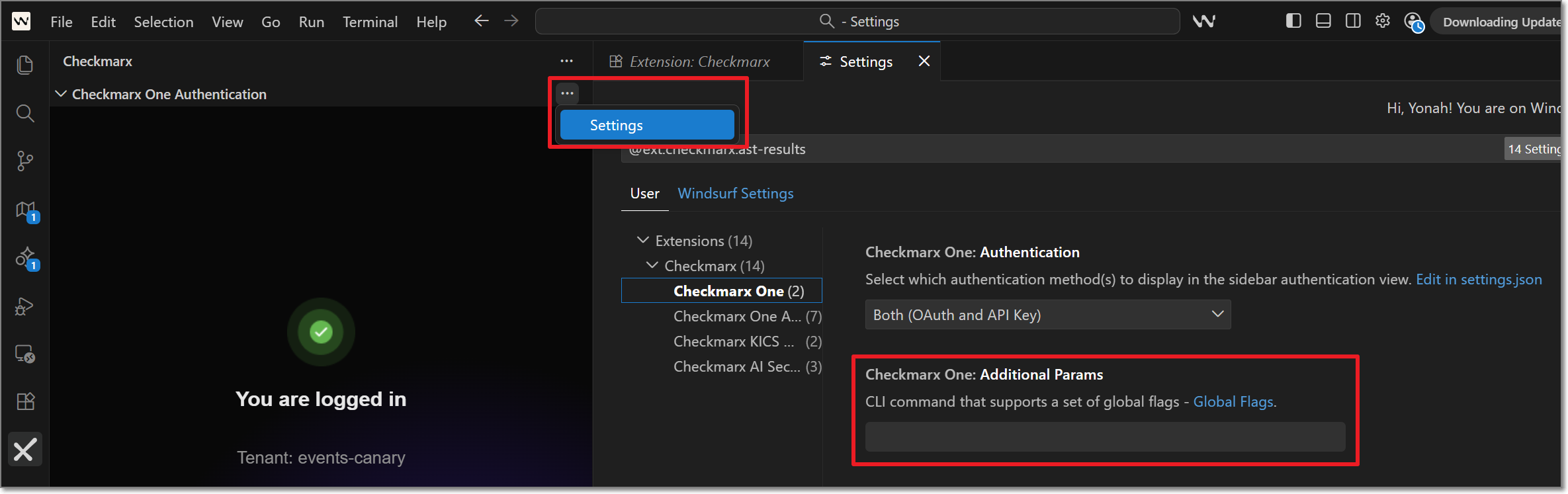Viewport: 1568px width, 494px height.
Task: Open the Source Control view
Action: (25, 161)
